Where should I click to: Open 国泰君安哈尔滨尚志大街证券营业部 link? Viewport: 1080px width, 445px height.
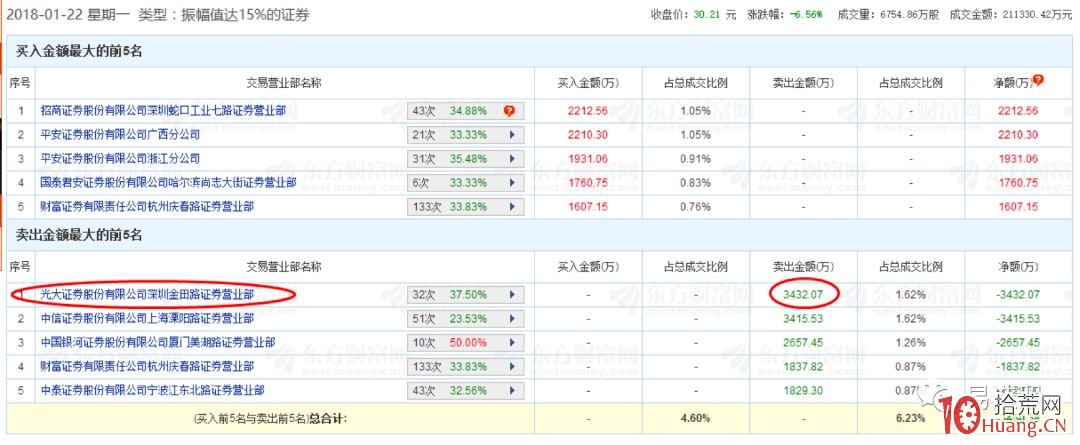pyautogui.click(x=169, y=183)
